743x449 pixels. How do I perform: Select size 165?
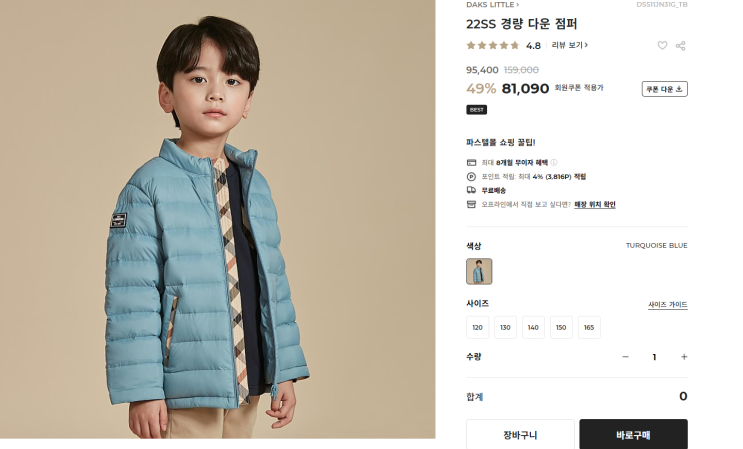(589, 327)
